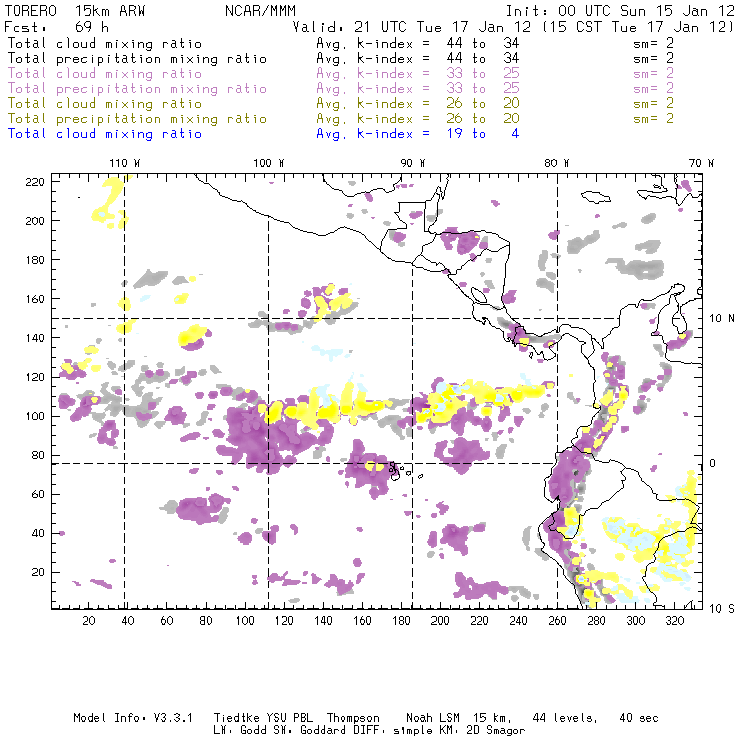Click the "160" tick on the vertical axis
Screen dimensions: 740x740
[35, 299]
